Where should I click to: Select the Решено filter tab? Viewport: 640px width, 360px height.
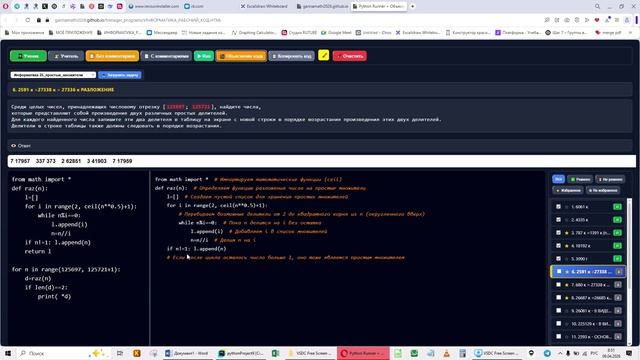[580, 179]
